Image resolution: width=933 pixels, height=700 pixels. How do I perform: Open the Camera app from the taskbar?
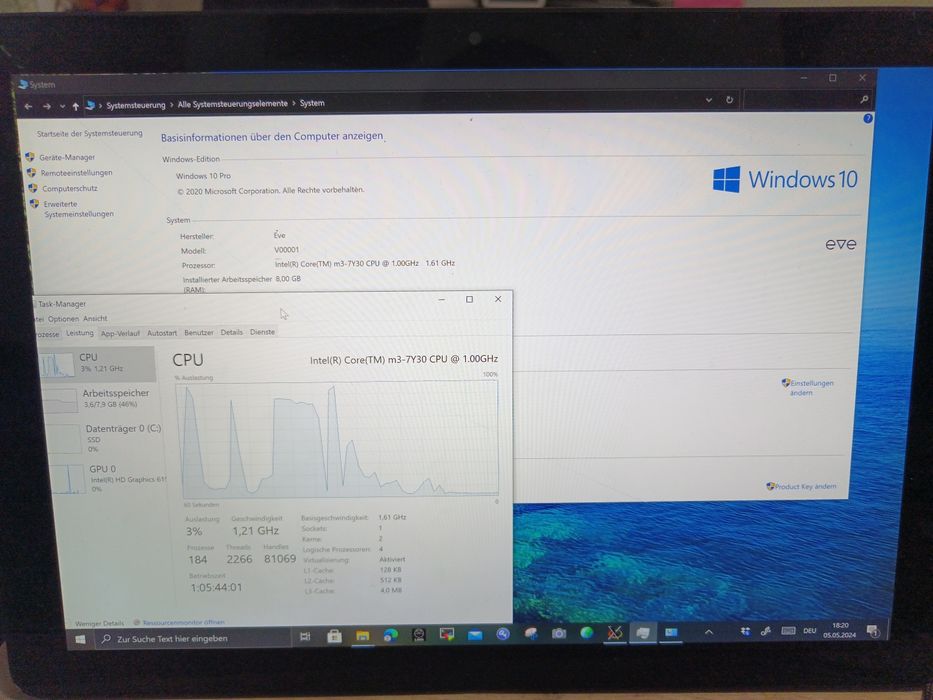click(558, 633)
